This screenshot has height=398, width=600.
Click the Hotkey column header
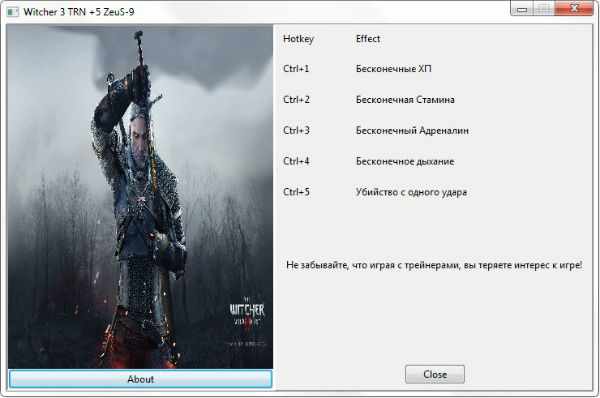pyautogui.click(x=298, y=39)
